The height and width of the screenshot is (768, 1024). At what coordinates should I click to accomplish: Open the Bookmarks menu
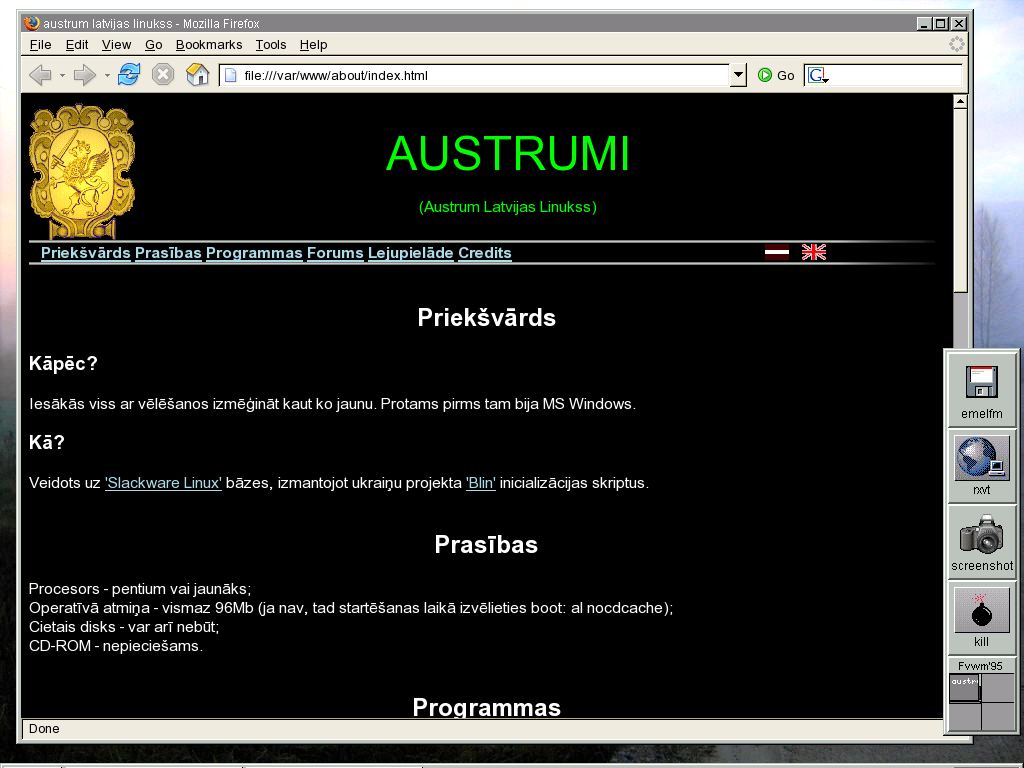pyautogui.click(x=209, y=44)
